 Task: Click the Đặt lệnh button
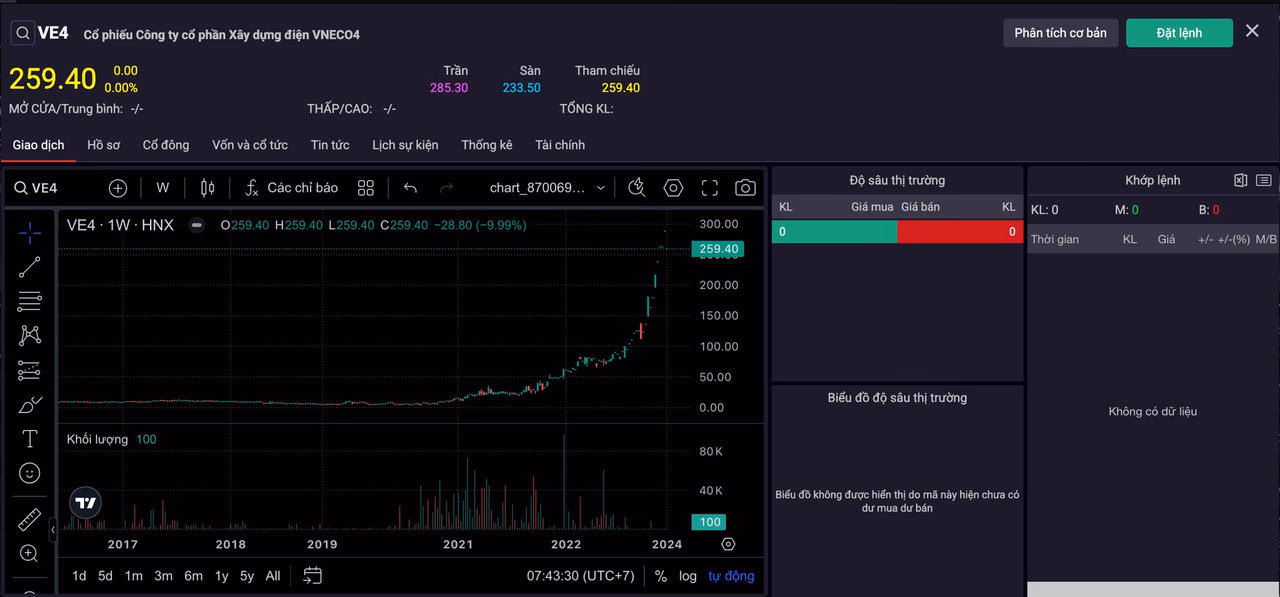pyautogui.click(x=1179, y=33)
